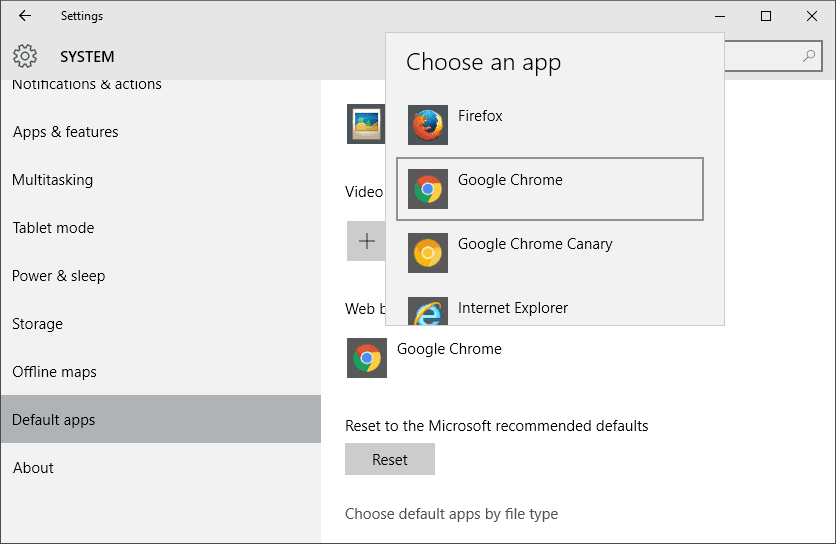The image size is (836, 544).
Task: Open Tablet mode settings
Action: pos(160,228)
